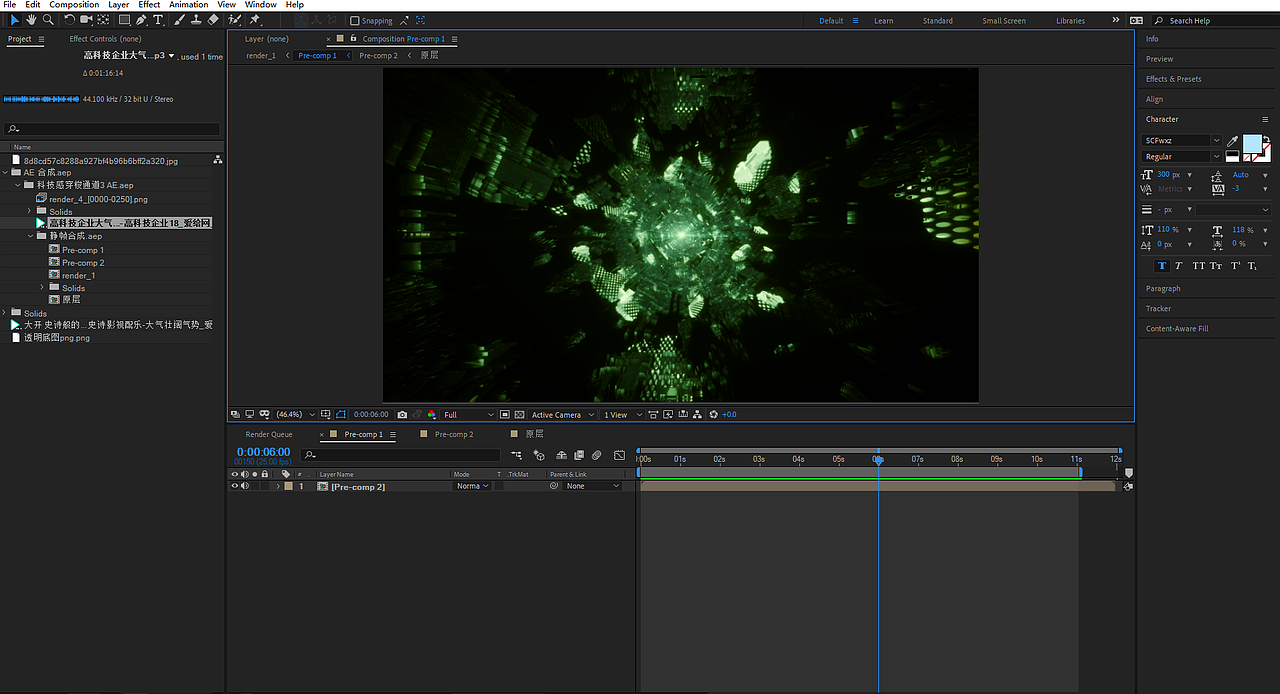The width and height of the screenshot is (1280, 694).
Task: Toggle Small Caps in Character panel
Action: tap(1216, 266)
